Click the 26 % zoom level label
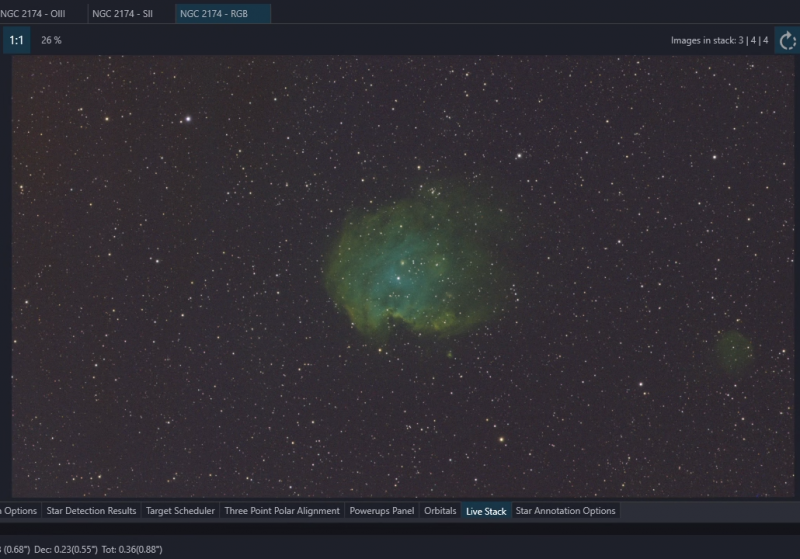800x559 pixels. (x=51, y=40)
